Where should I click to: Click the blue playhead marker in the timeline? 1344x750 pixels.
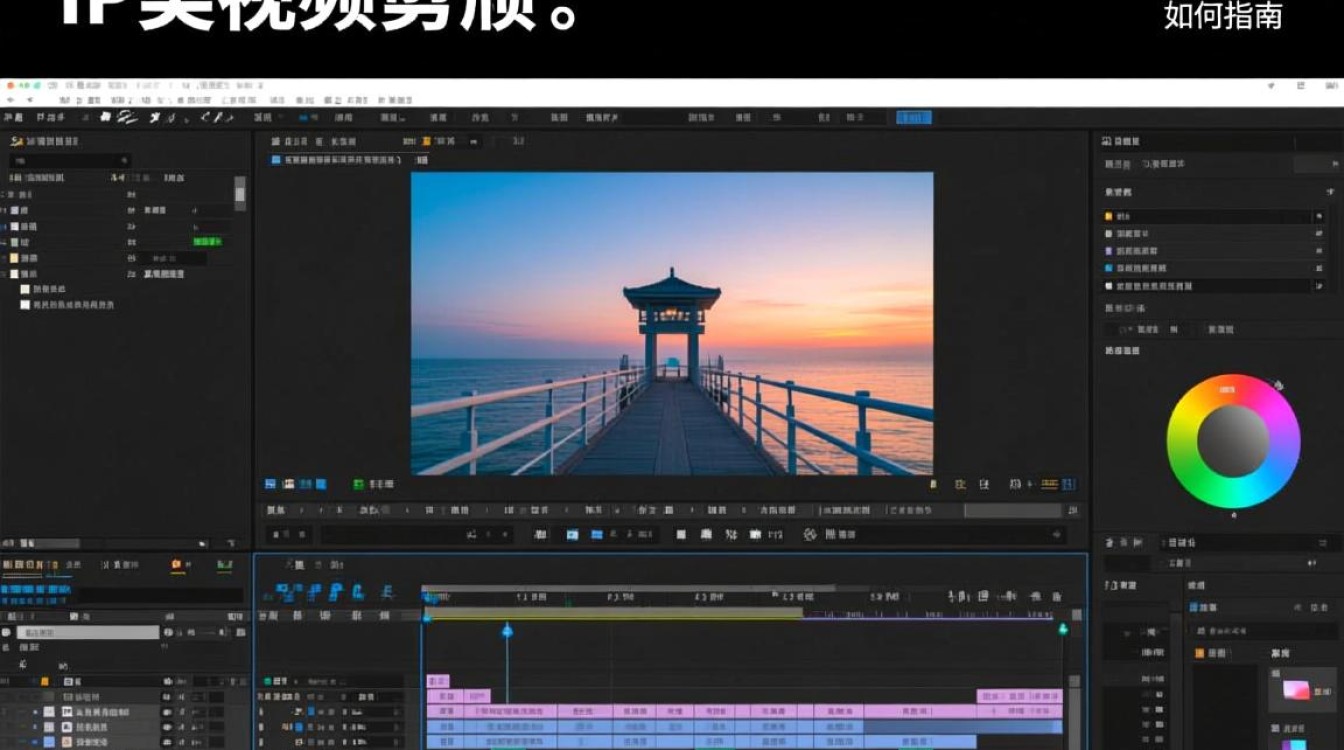pyautogui.click(x=507, y=630)
